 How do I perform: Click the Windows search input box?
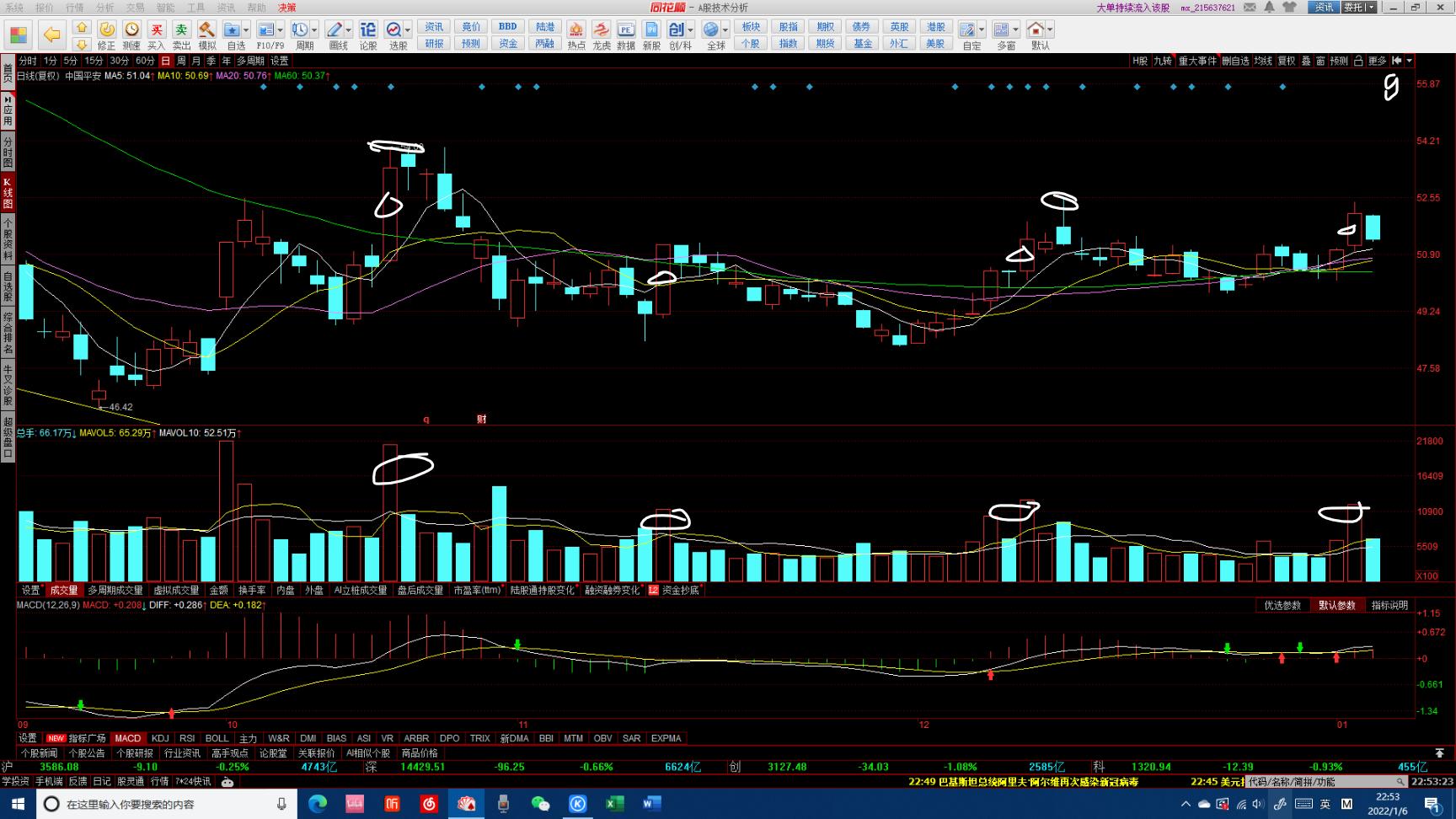tap(167, 804)
